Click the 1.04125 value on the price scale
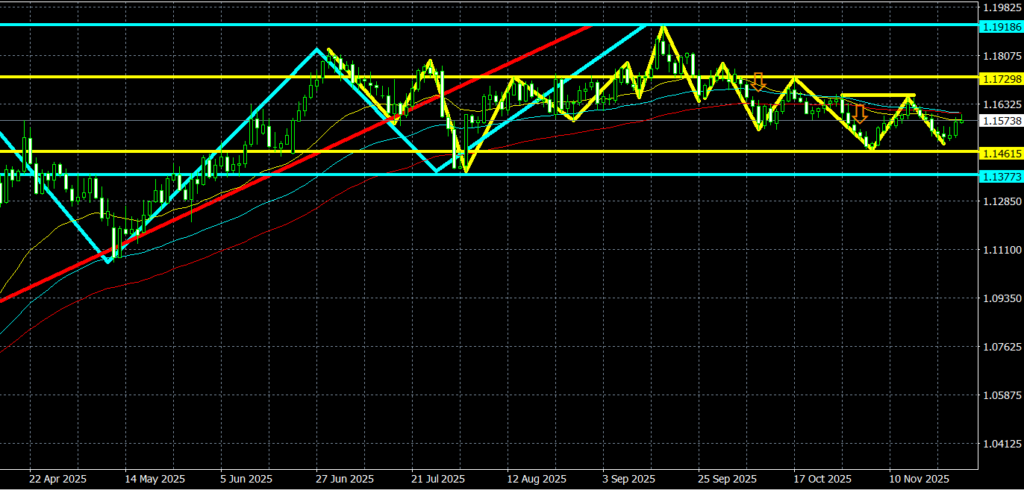Viewport: 1024px width, 490px height. pos(998,444)
